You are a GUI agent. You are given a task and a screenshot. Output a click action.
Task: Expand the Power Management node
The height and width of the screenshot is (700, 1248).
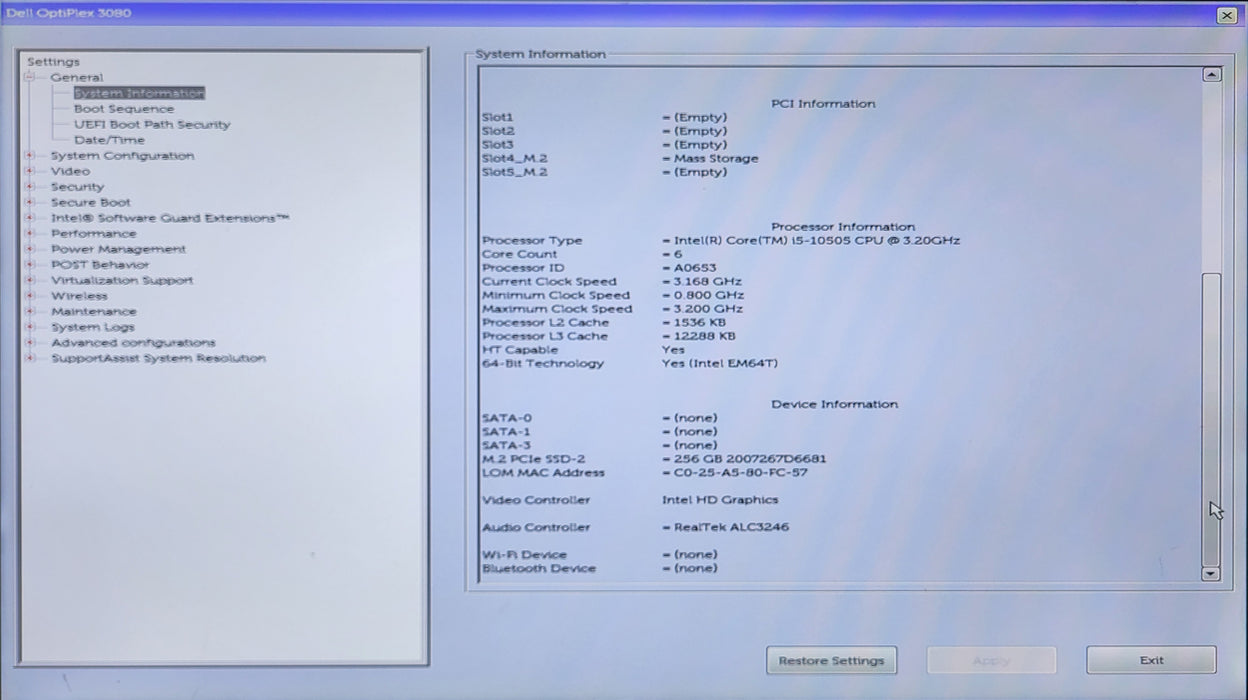(x=30, y=249)
